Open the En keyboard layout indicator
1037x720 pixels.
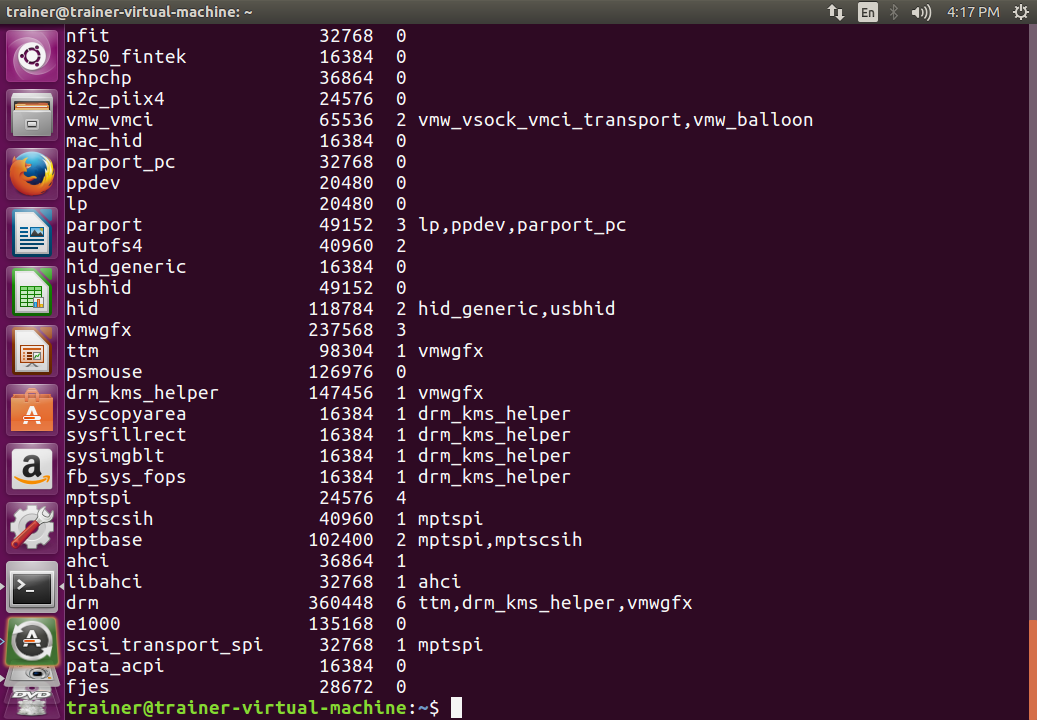[x=868, y=12]
